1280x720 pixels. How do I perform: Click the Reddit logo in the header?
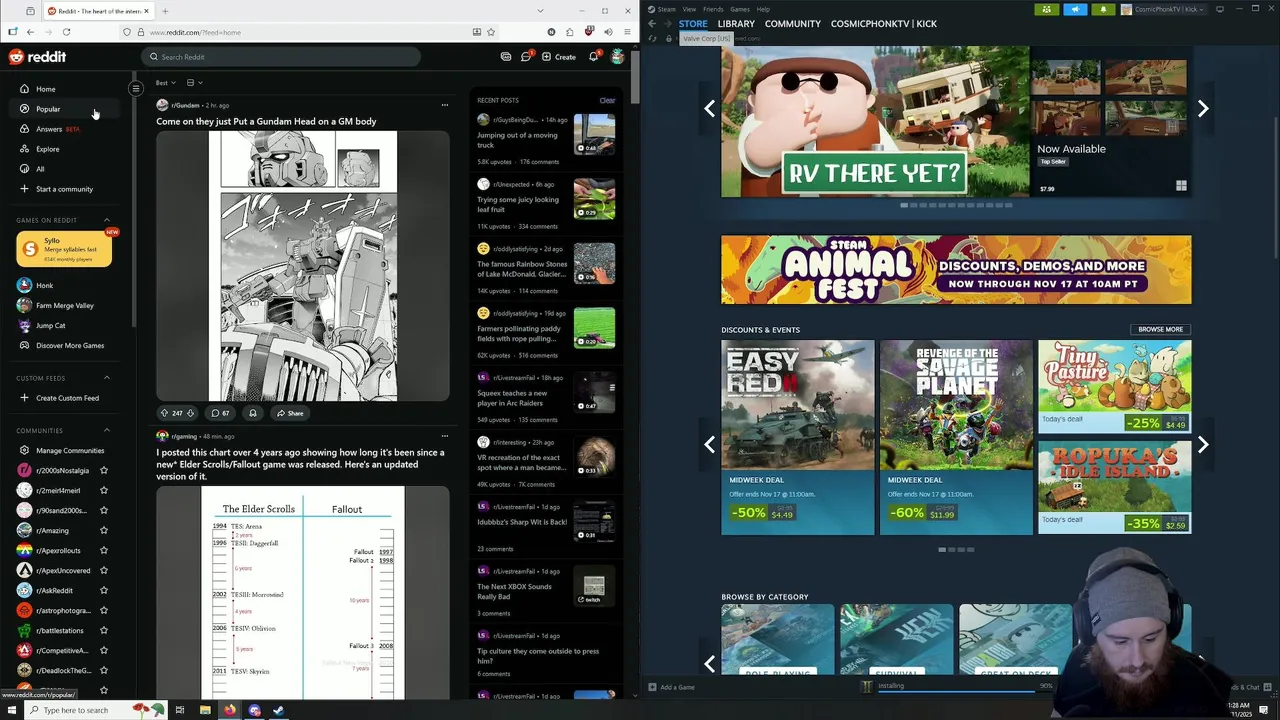(38, 57)
